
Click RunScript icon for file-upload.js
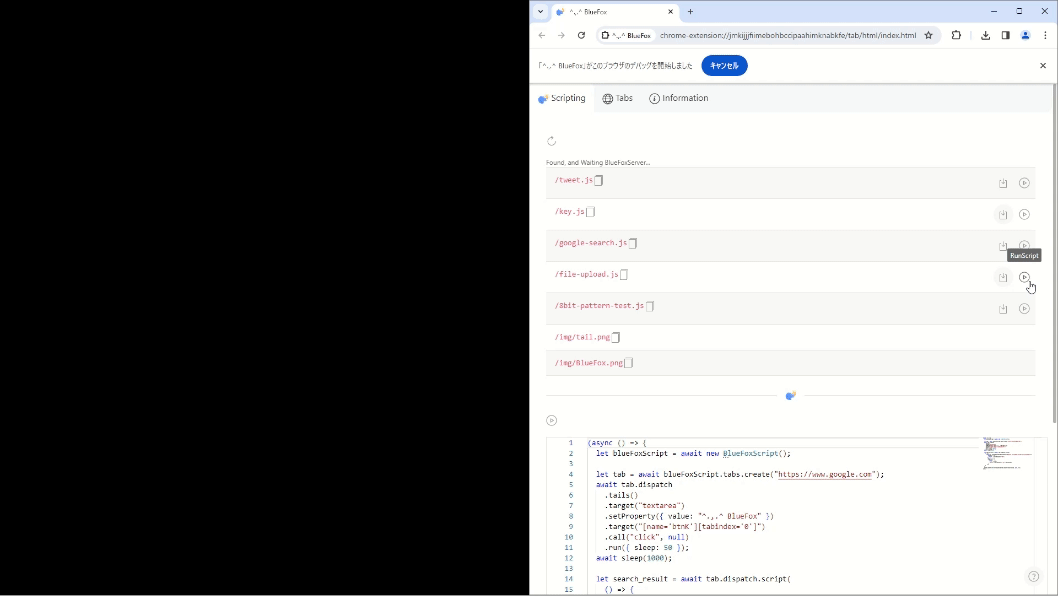coord(1024,277)
